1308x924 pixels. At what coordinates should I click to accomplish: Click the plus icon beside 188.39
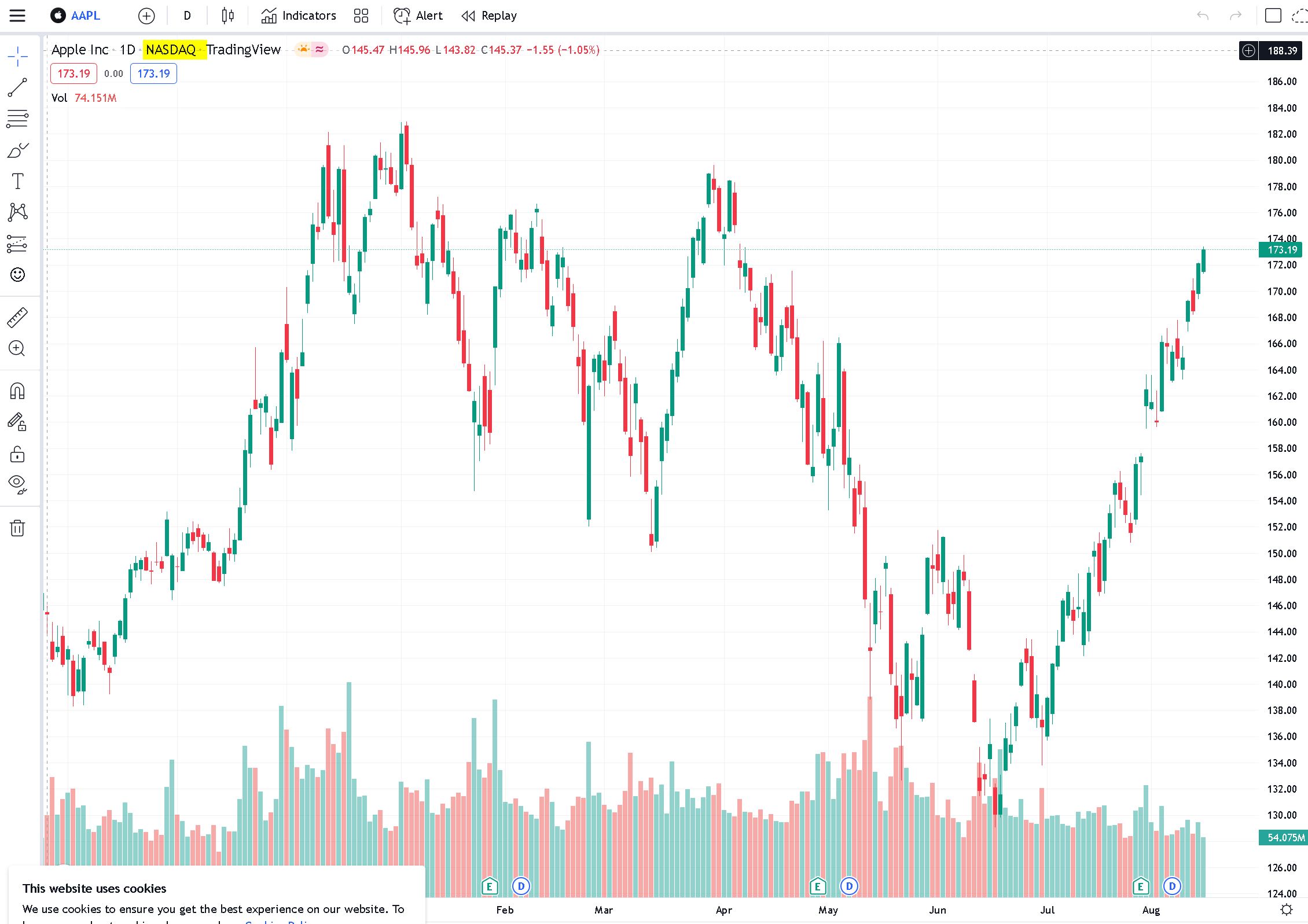(x=1248, y=51)
